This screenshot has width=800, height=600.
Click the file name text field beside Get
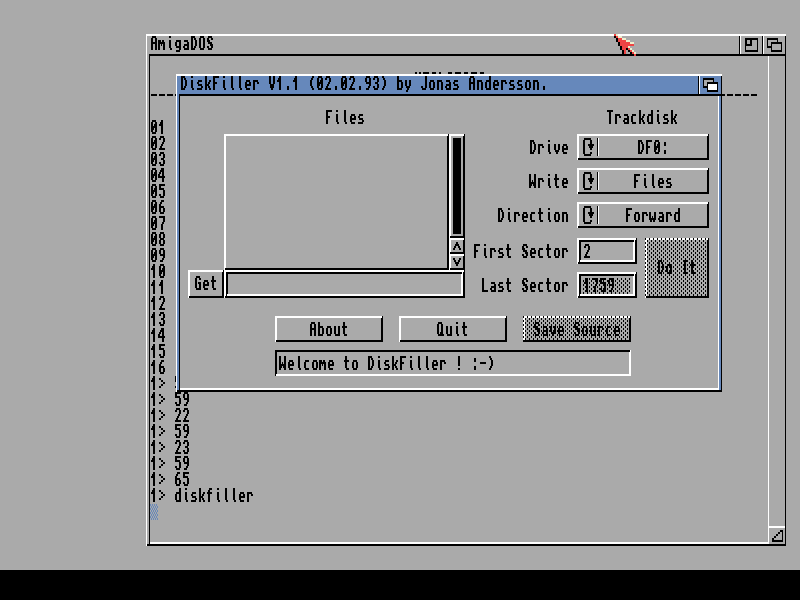[344, 284]
